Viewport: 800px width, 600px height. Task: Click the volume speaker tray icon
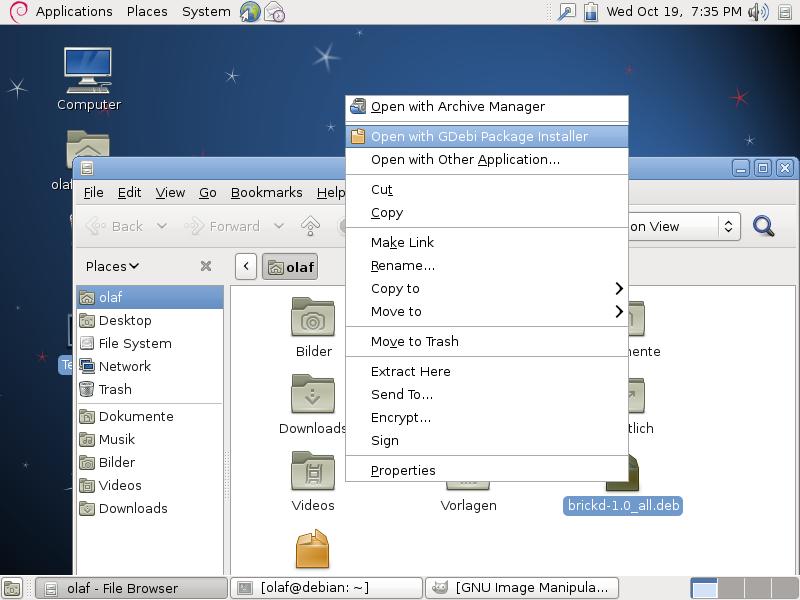[757, 12]
